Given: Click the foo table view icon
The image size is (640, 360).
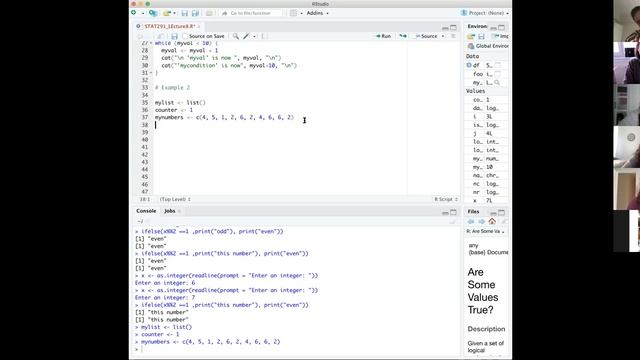Looking at the screenshot, I should point(498,74).
